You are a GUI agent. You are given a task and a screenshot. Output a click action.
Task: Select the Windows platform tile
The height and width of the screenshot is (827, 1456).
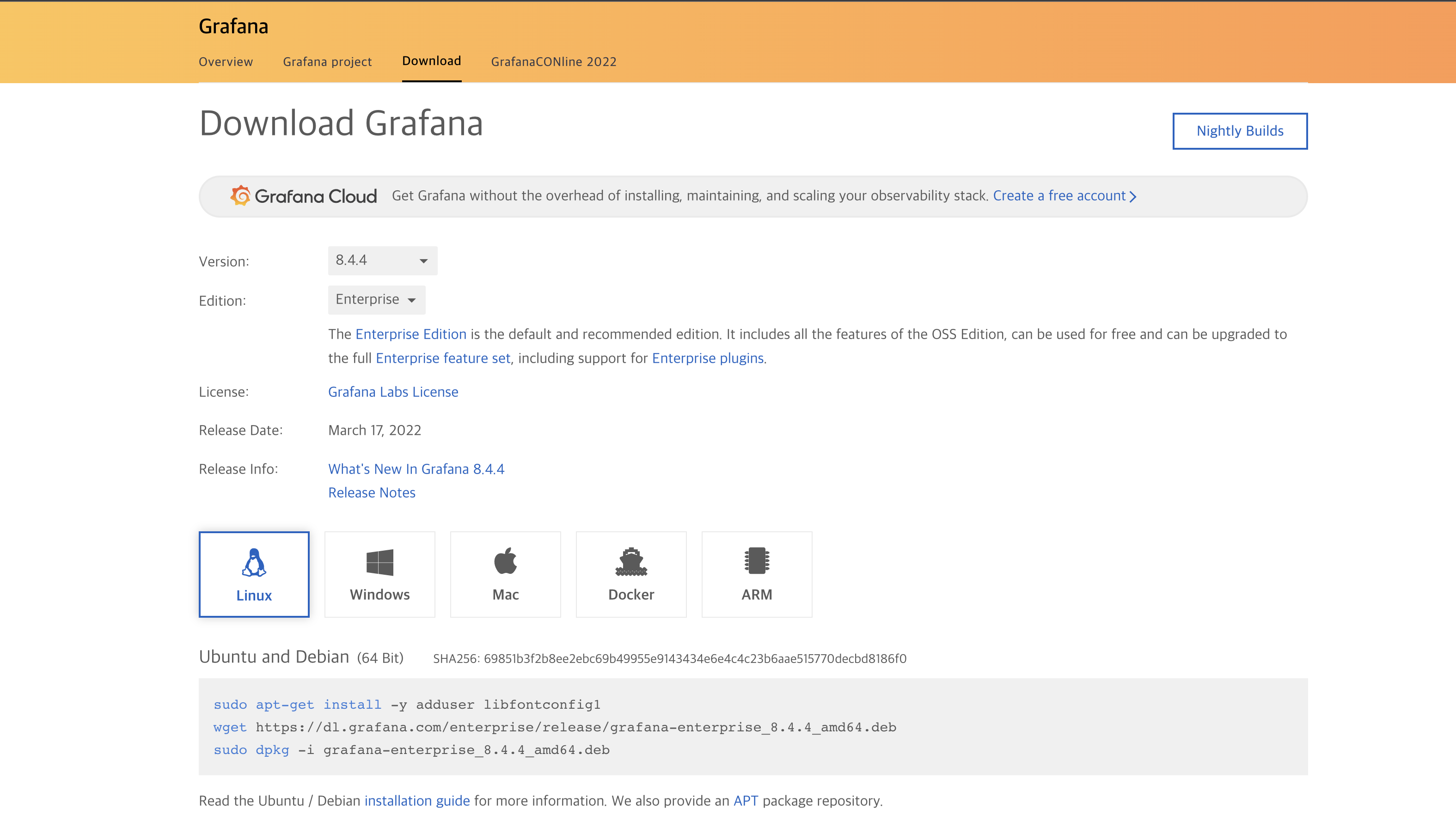[379, 574]
